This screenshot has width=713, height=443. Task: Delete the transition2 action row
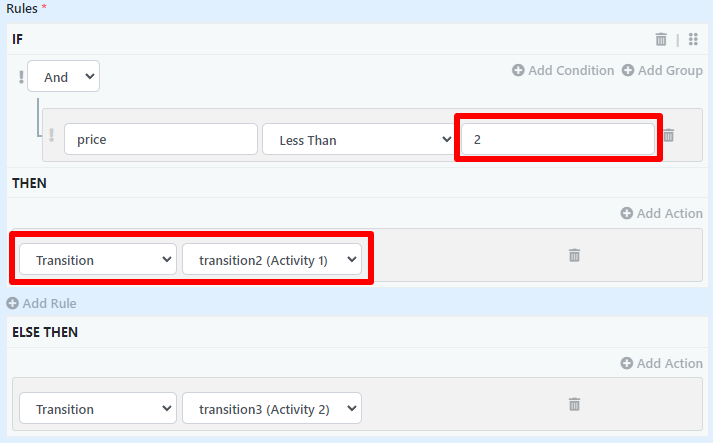(574, 255)
